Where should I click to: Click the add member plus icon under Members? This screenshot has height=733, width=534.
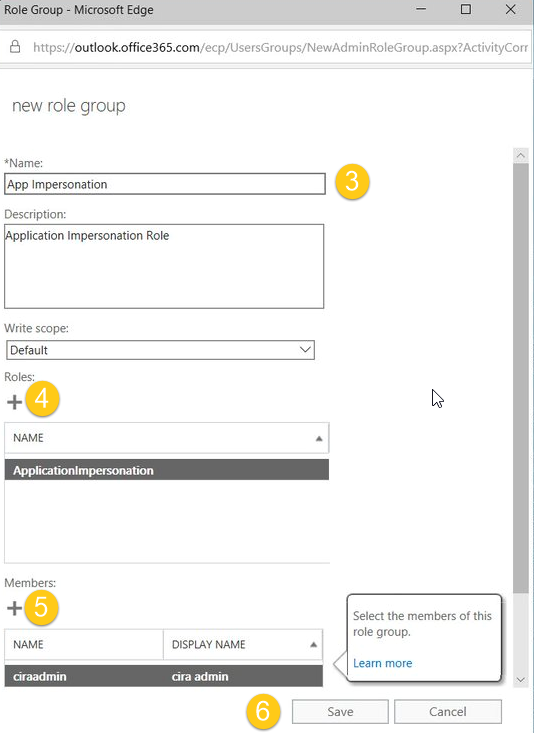pyautogui.click(x=14, y=608)
